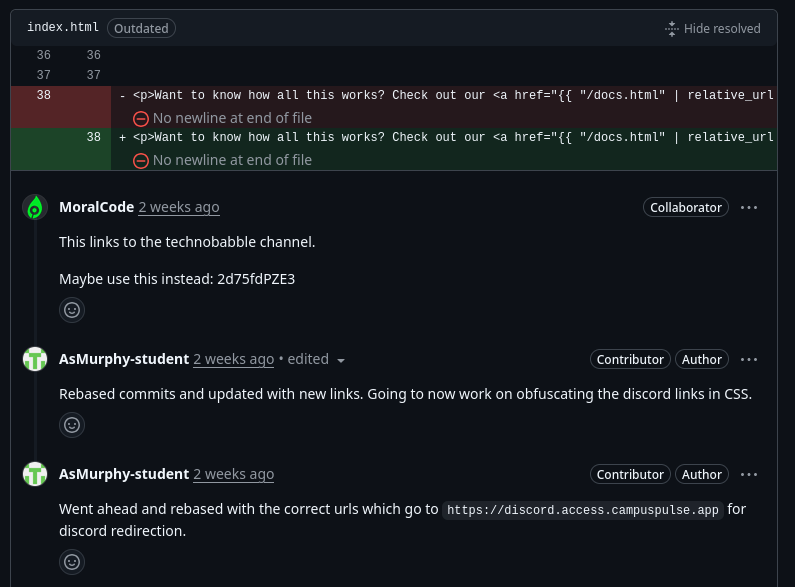The width and height of the screenshot is (795, 587).
Task: Click the Collaborator badge
Action: pyautogui.click(x=685, y=207)
